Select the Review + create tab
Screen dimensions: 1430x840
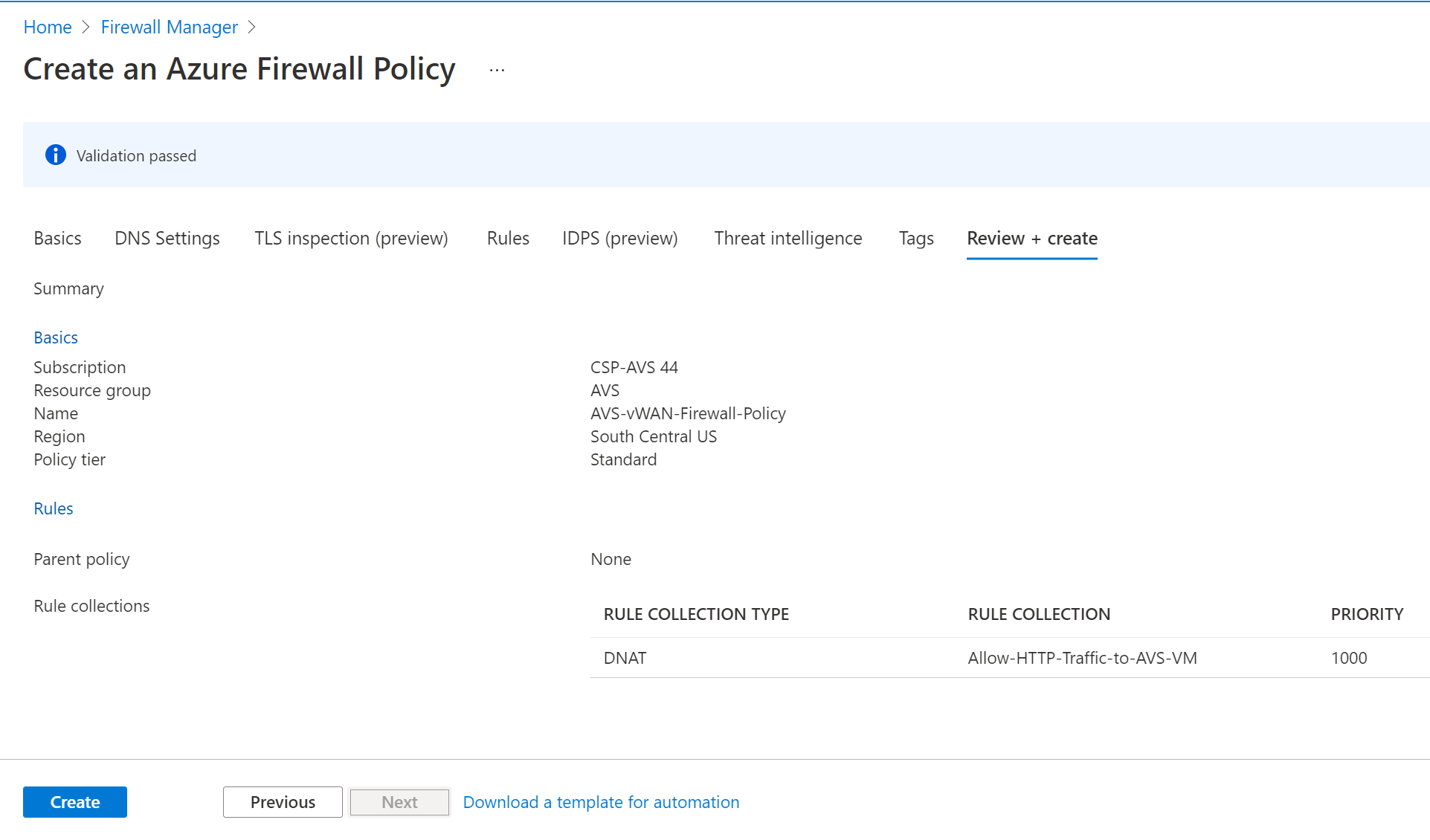click(x=1032, y=238)
